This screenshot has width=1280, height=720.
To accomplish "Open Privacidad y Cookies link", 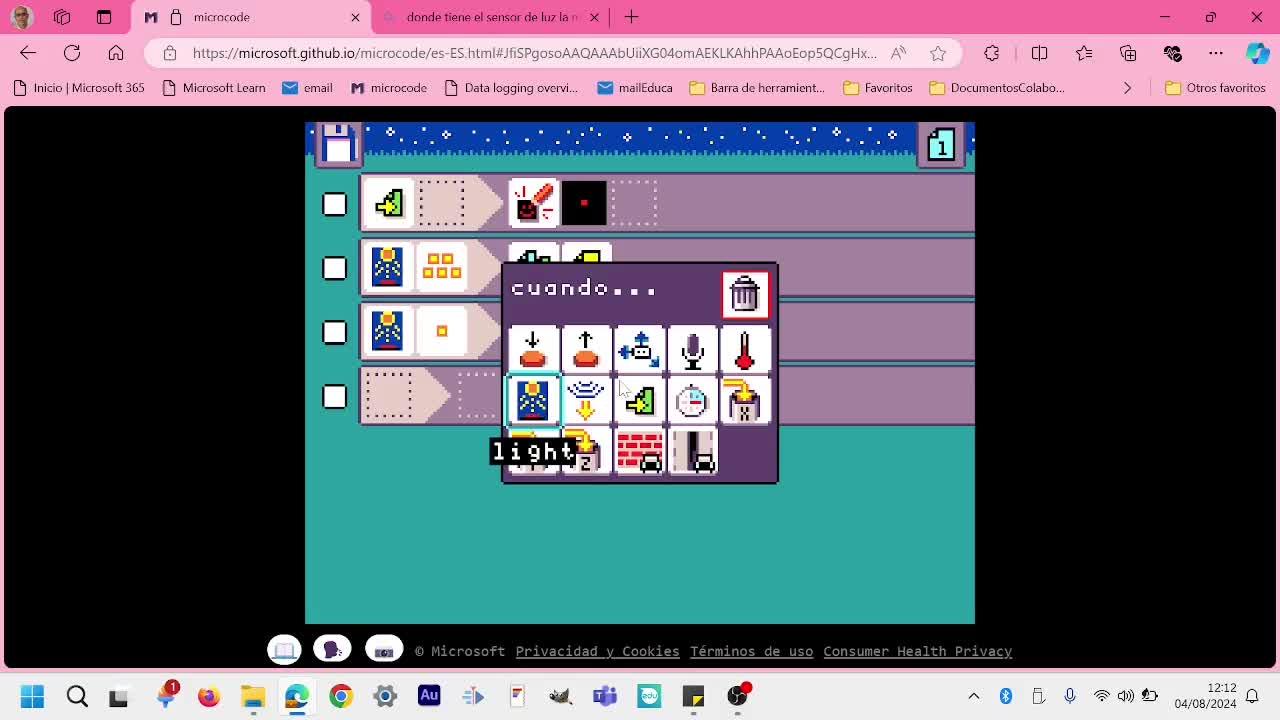I will (x=597, y=651).
